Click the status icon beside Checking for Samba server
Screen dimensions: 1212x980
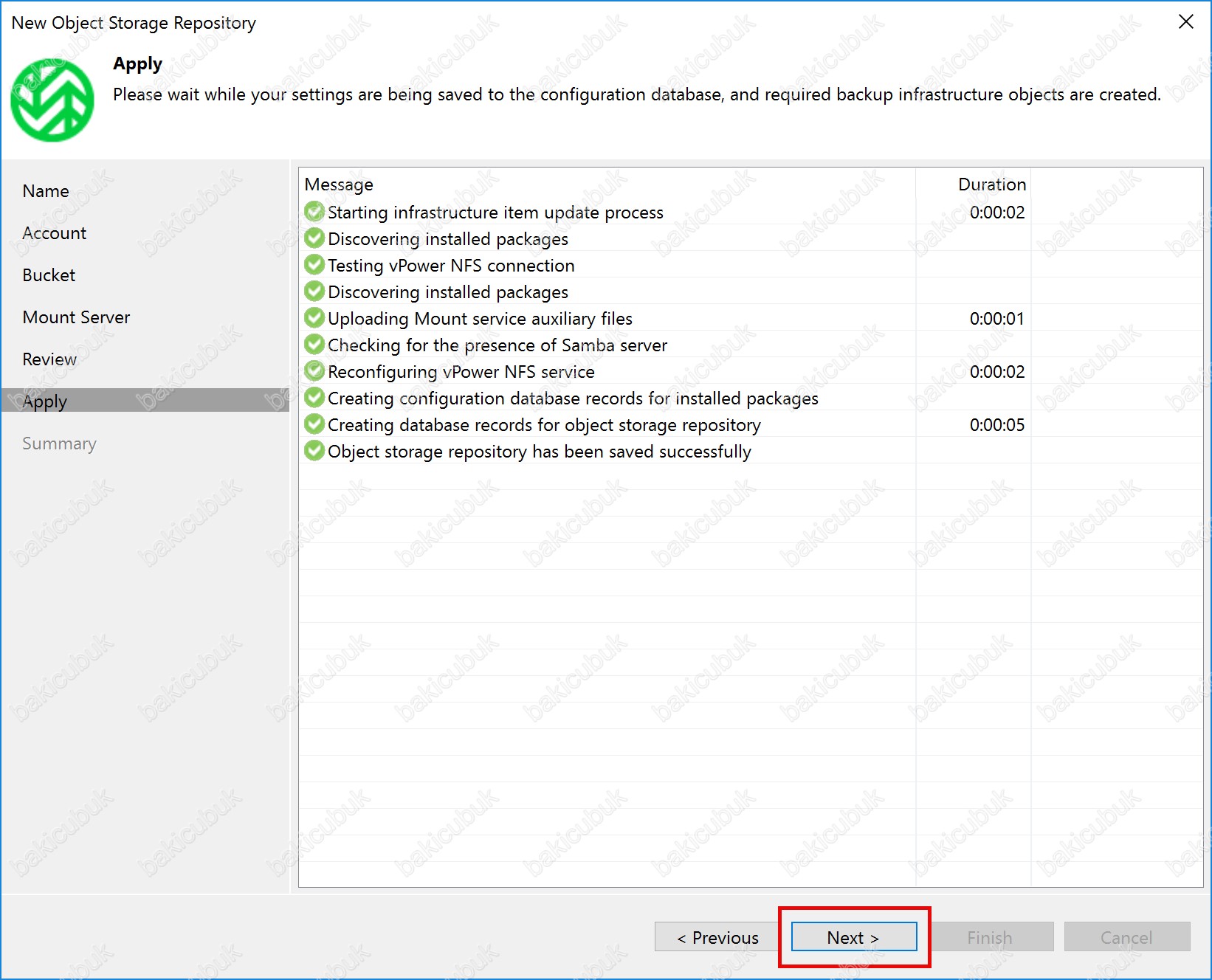click(x=314, y=345)
